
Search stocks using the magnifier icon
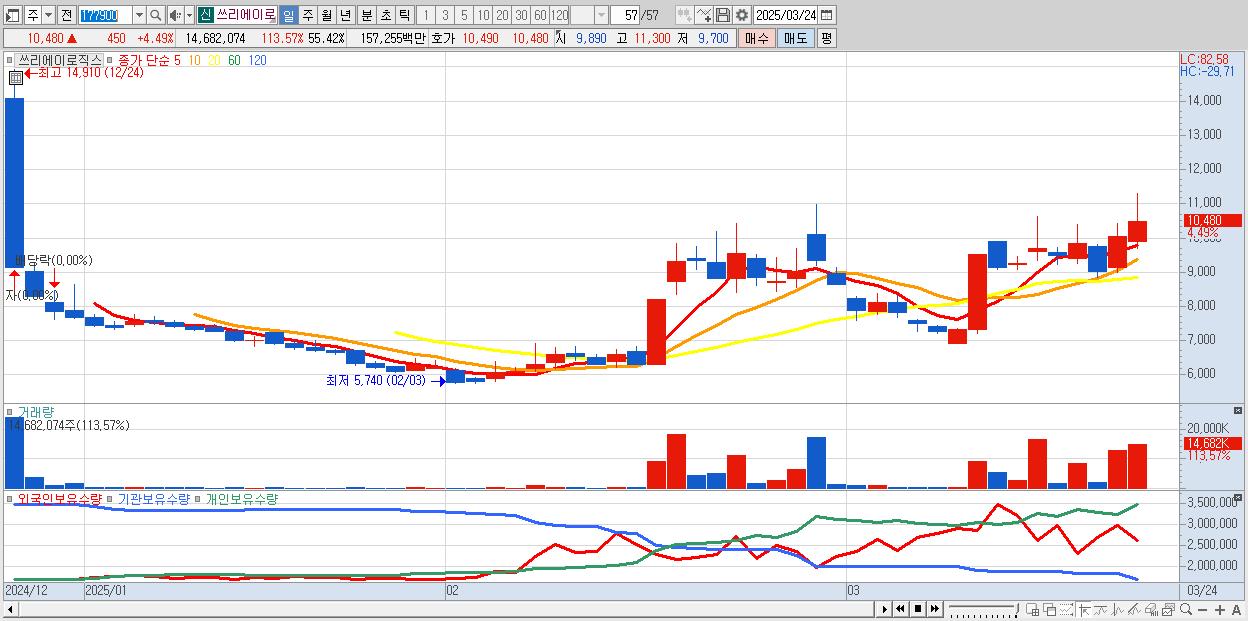click(x=155, y=15)
